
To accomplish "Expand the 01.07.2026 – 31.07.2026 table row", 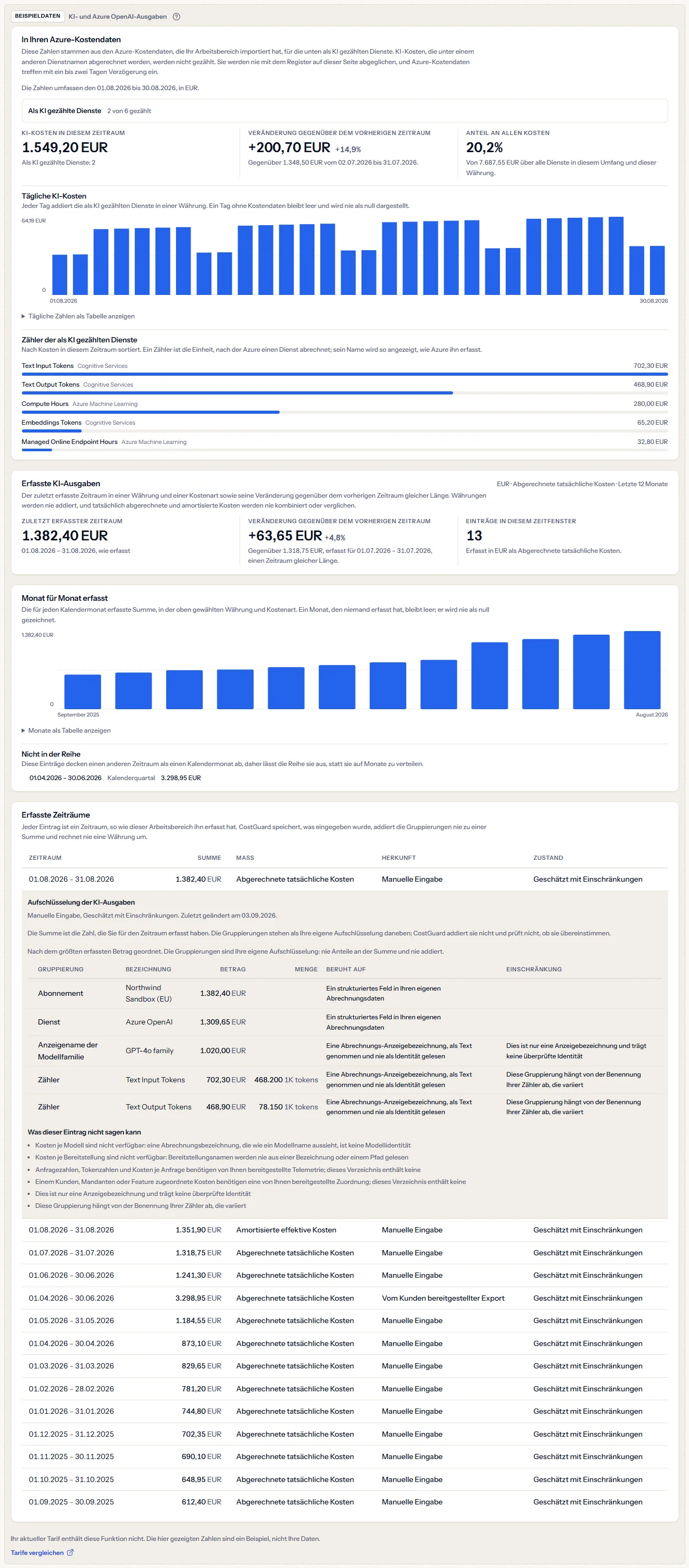I will point(344,1253).
